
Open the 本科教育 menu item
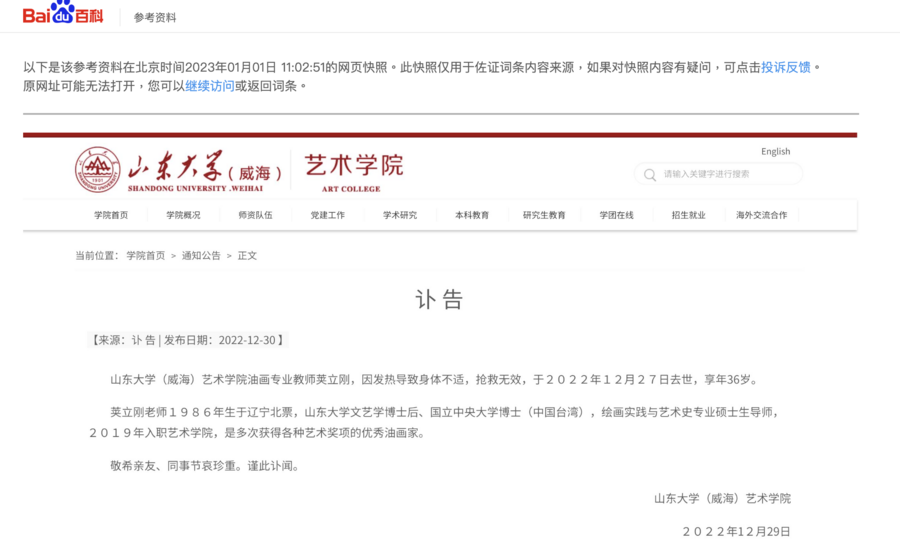pyautogui.click(x=472, y=215)
